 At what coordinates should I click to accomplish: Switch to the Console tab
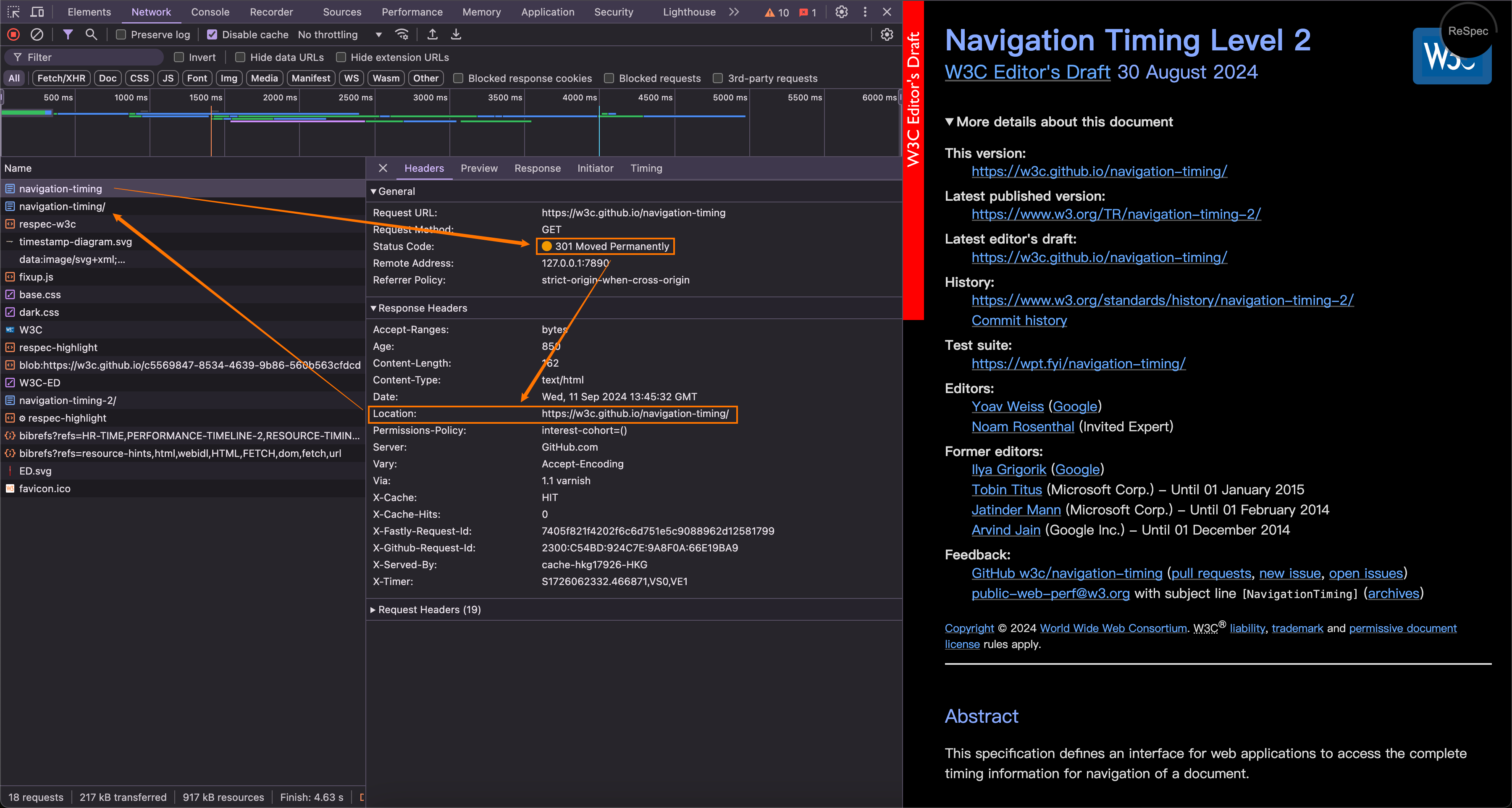(x=210, y=12)
